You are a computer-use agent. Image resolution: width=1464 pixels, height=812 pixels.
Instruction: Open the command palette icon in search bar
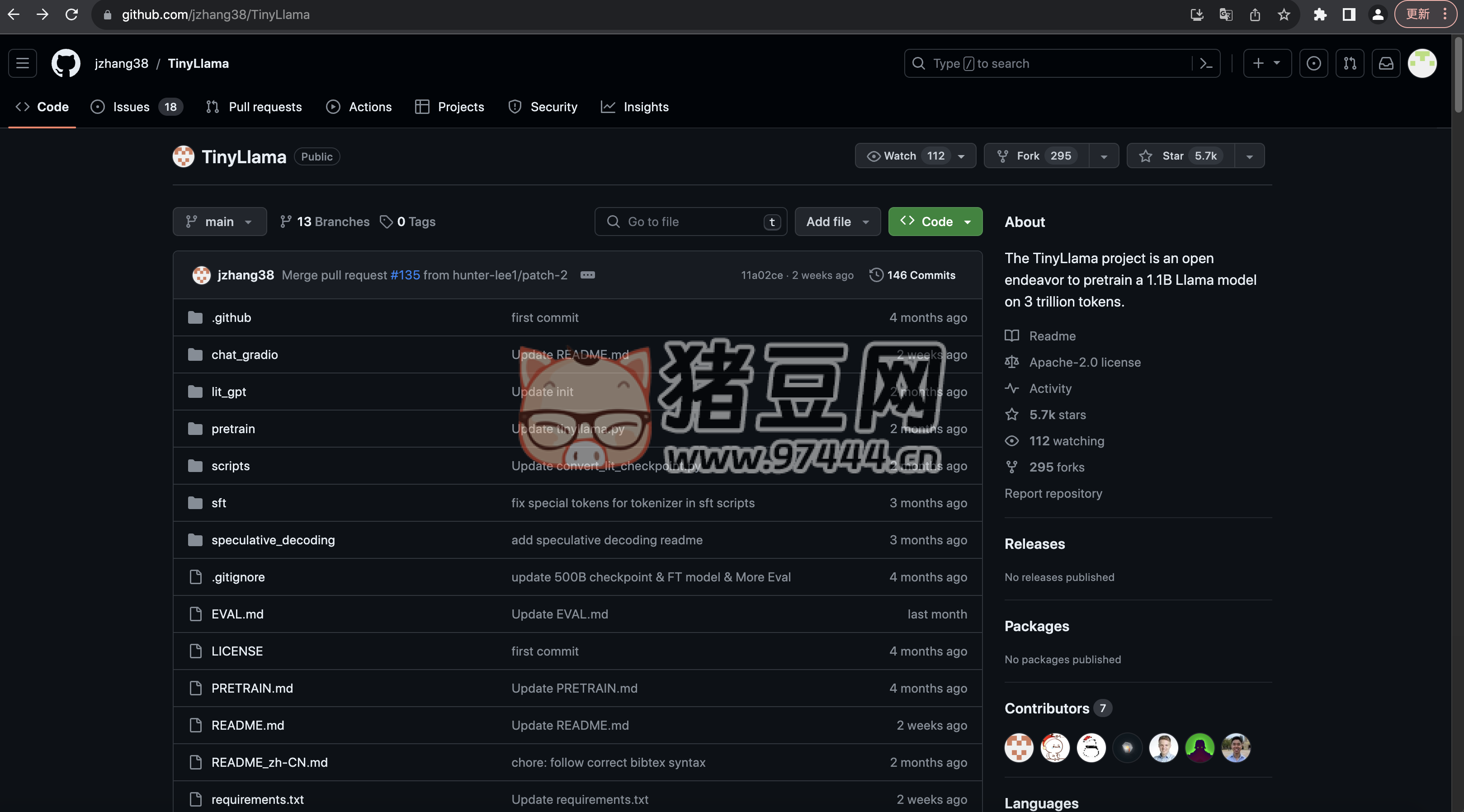tap(1206, 63)
